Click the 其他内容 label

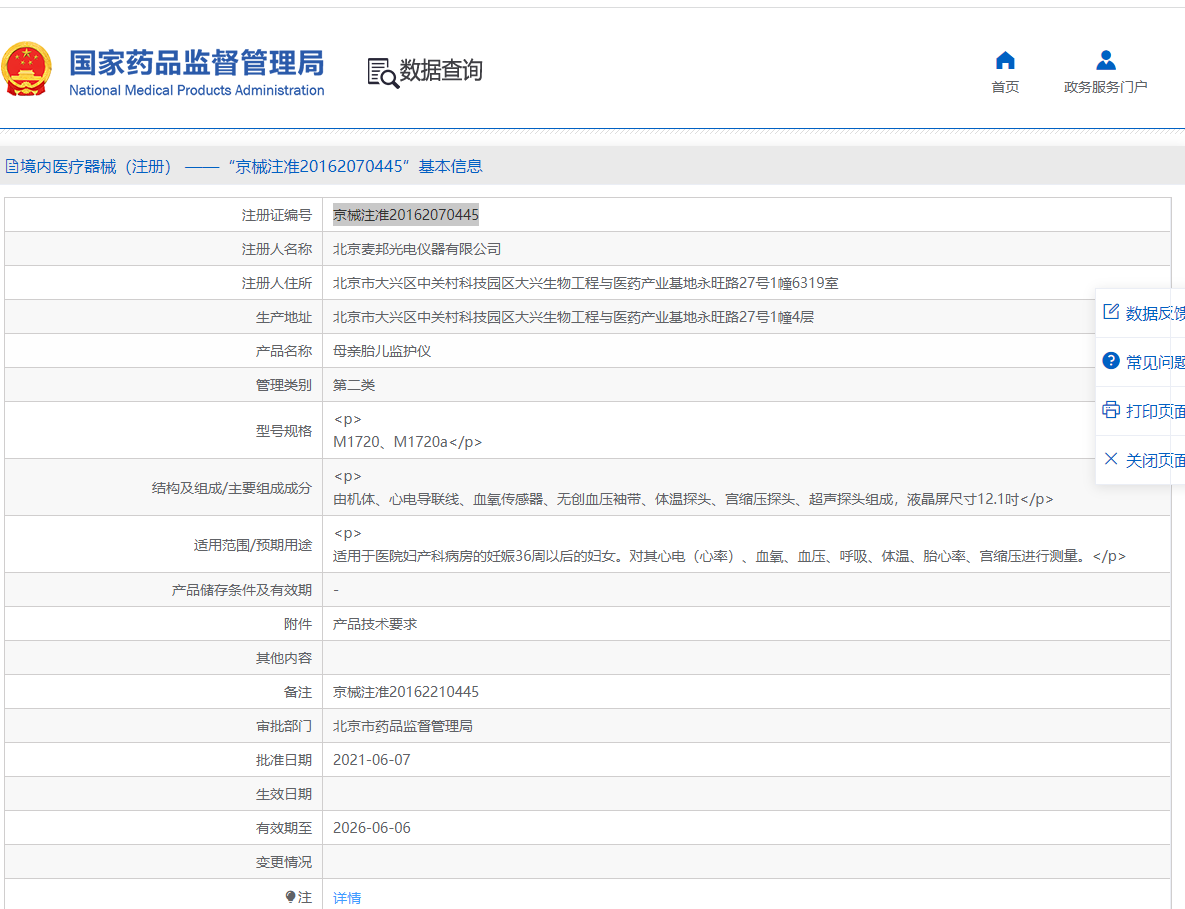click(x=283, y=658)
